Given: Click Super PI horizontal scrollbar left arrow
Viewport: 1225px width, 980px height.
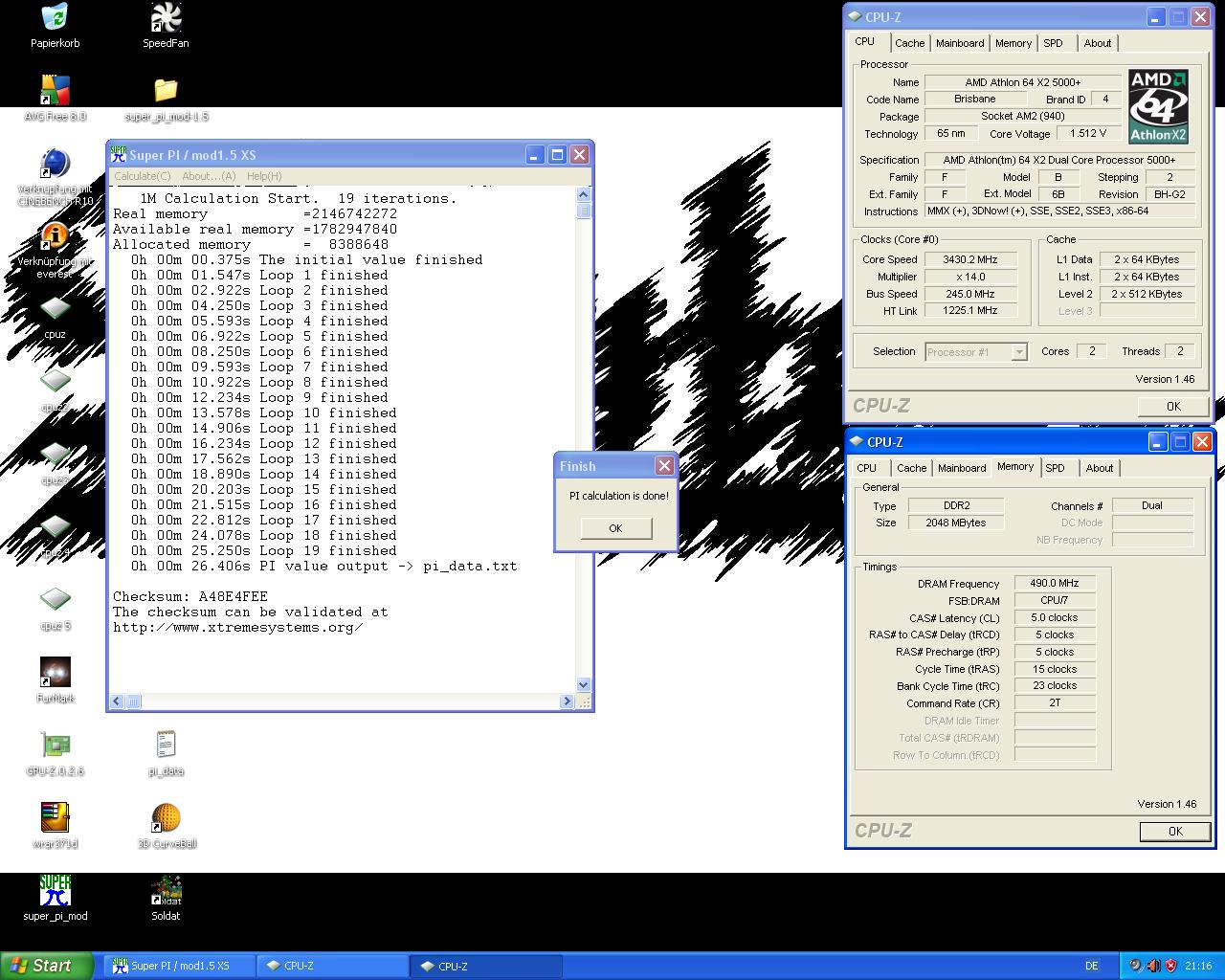Looking at the screenshot, I should click(x=117, y=702).
